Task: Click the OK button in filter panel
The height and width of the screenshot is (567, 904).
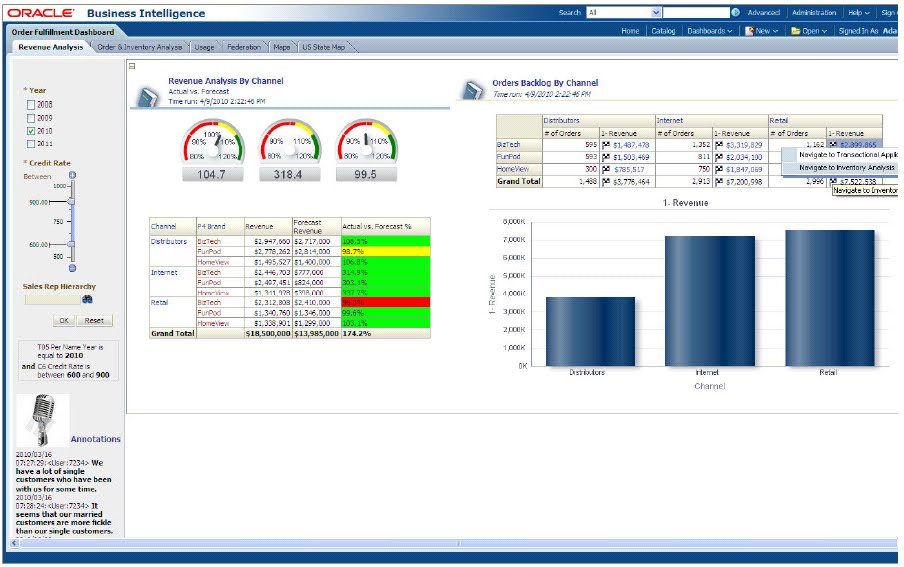Action: point(64,321)
